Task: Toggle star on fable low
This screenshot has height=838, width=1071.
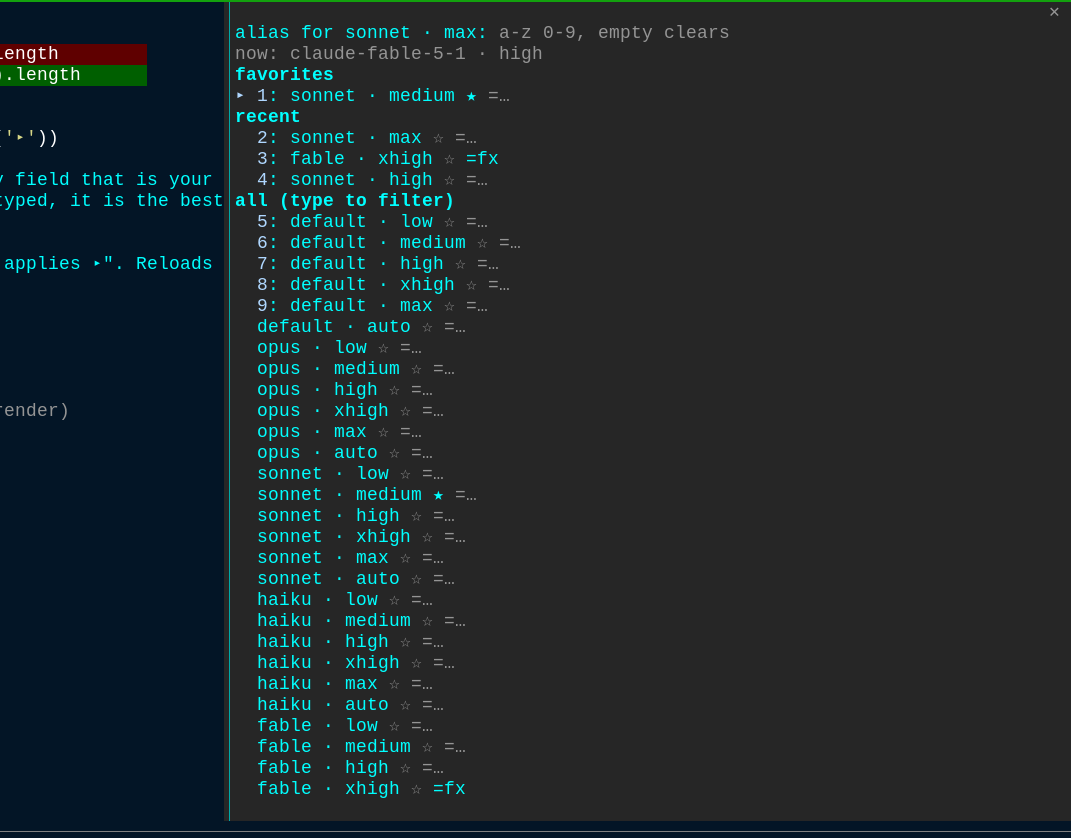Action: (x=394, y=726)
